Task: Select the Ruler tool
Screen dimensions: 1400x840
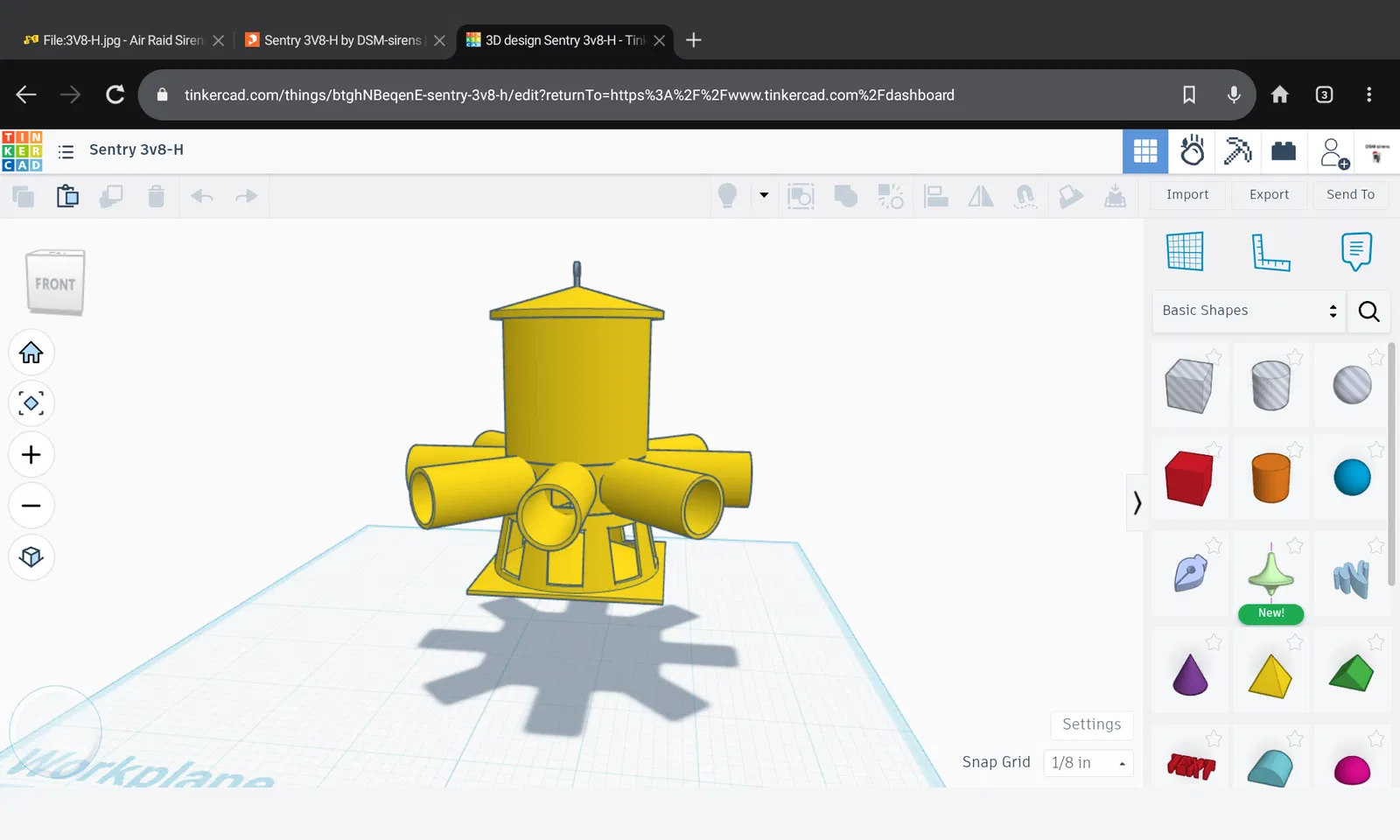Action: pyautogui.click(x=1270, y=252)
